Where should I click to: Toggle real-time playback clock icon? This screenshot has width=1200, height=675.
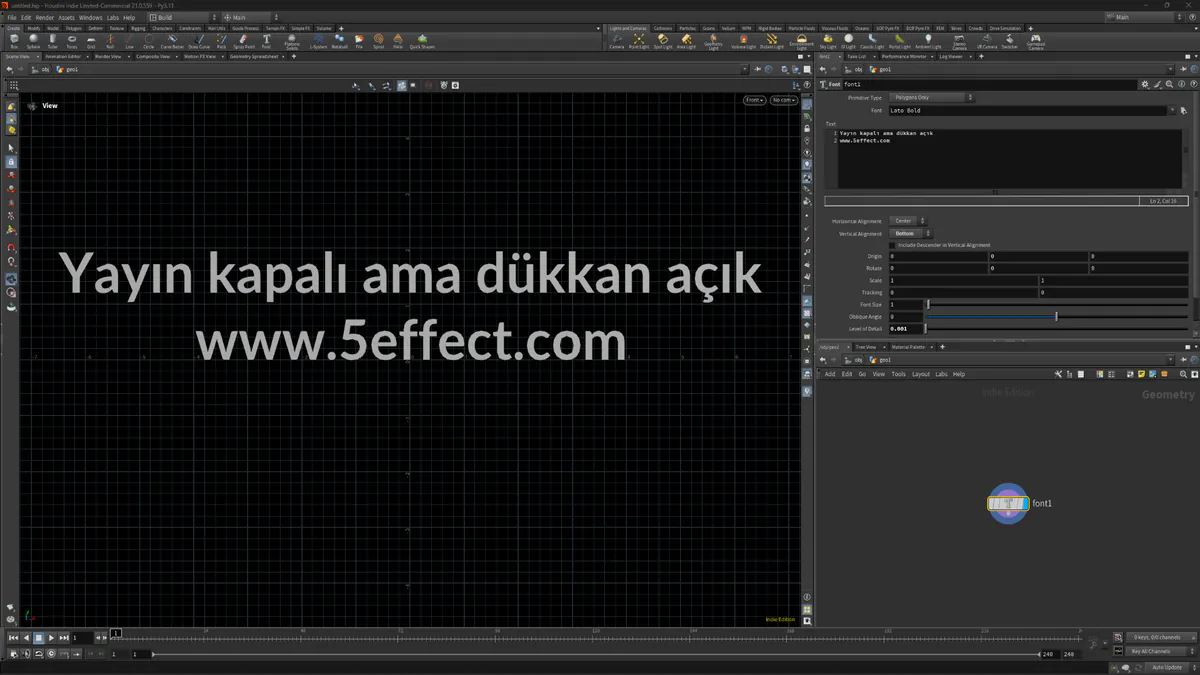[51, 654]
